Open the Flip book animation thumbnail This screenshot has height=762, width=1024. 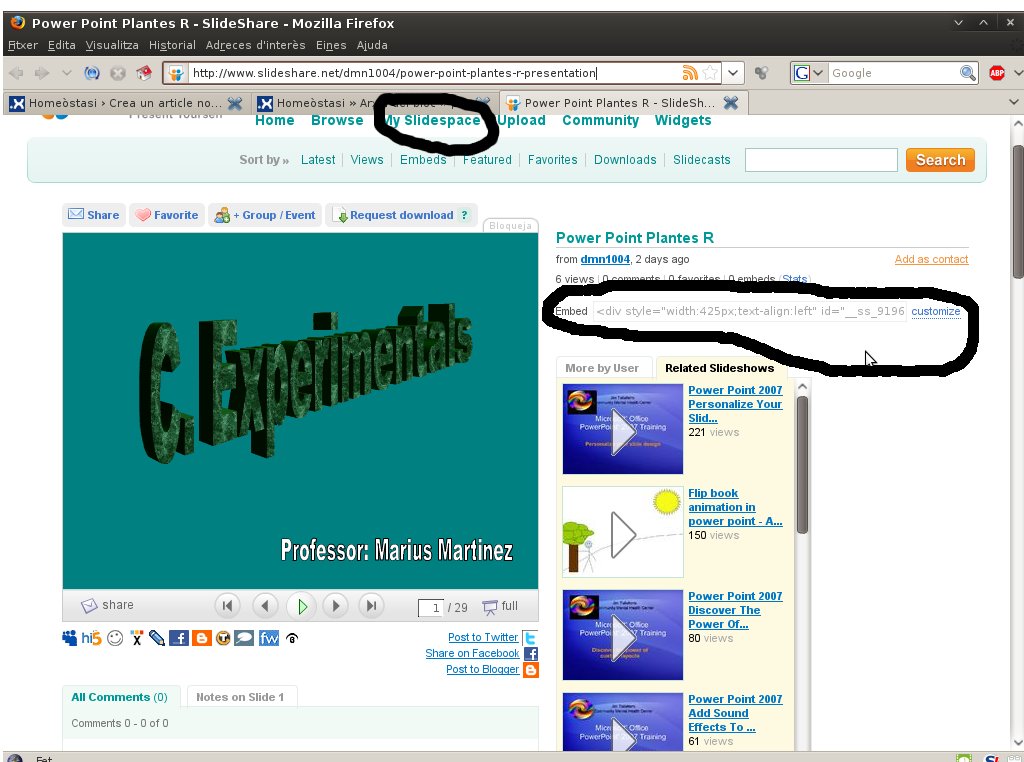[622, 532]
